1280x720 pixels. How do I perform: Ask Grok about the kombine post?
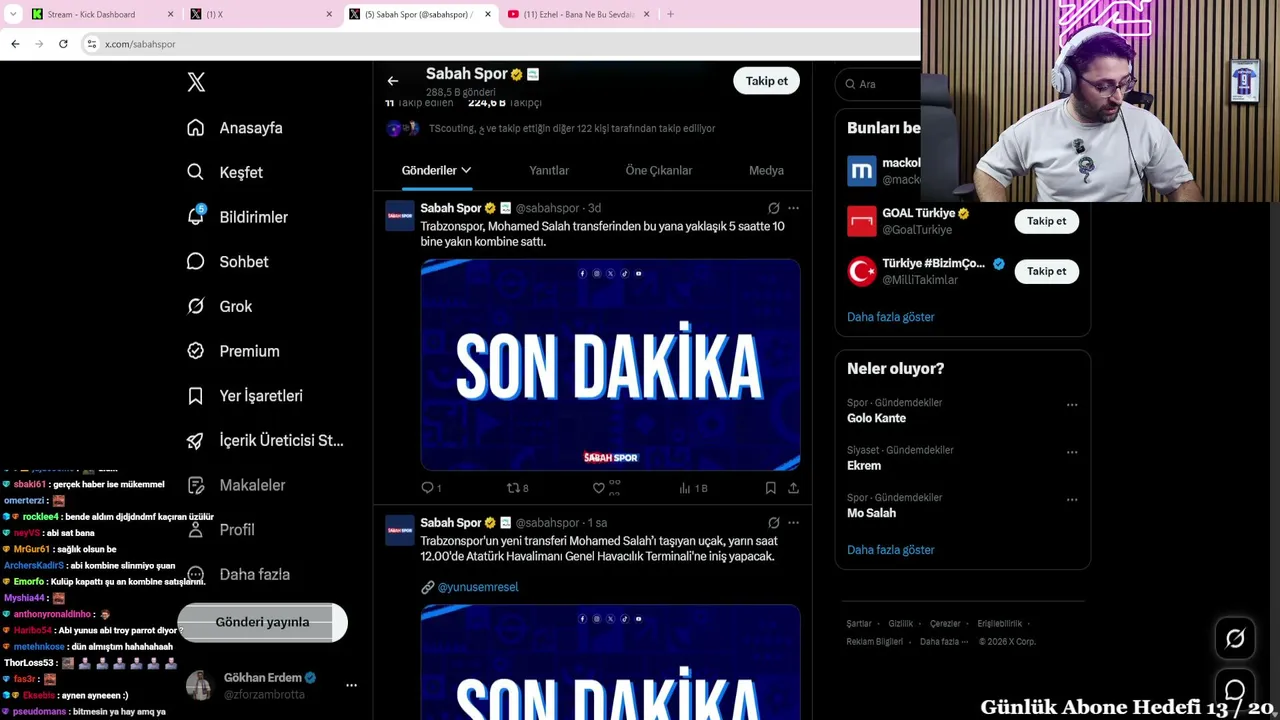click(773, 208)
